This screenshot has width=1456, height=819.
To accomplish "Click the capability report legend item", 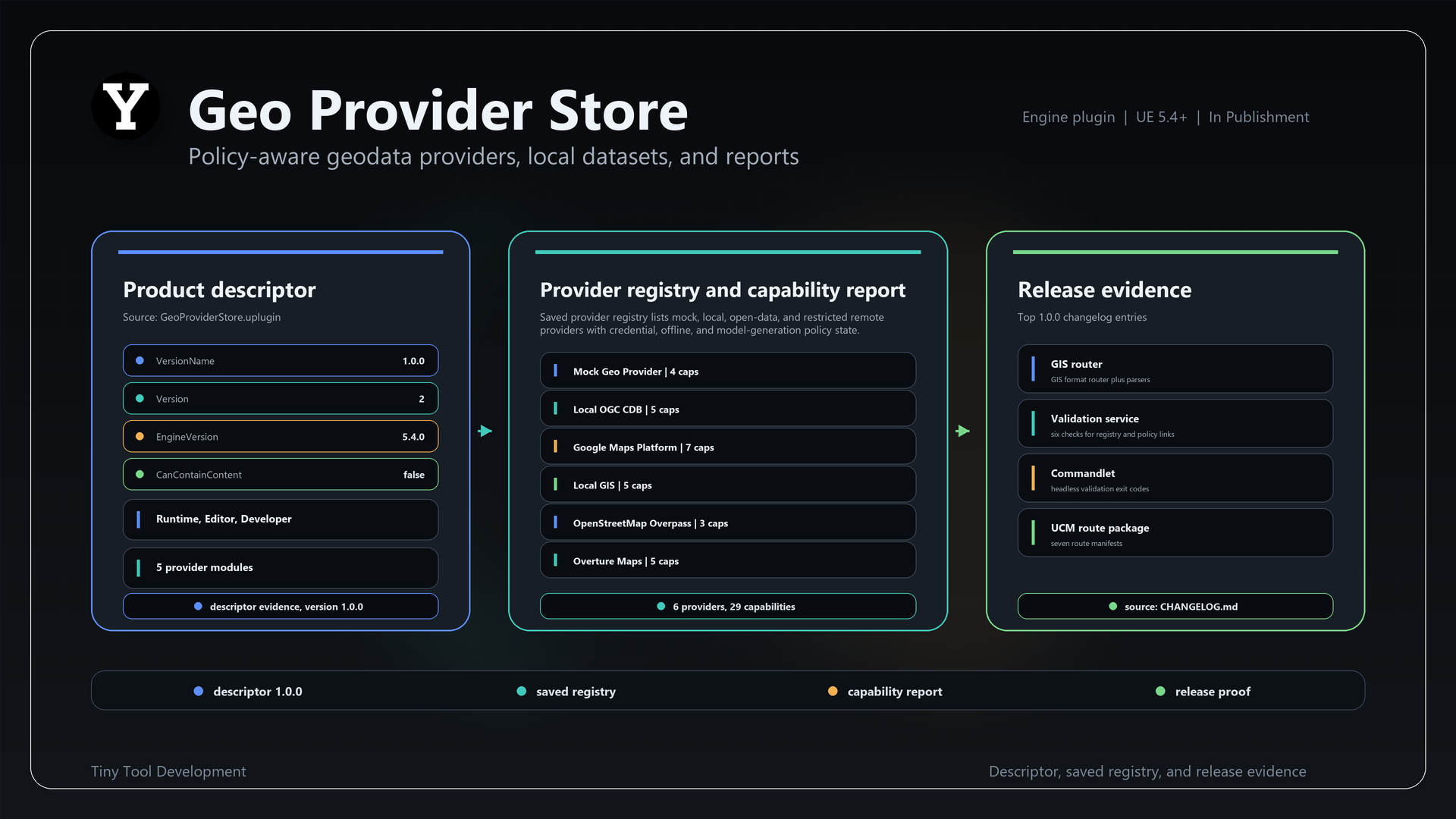I will click(885, 692).
